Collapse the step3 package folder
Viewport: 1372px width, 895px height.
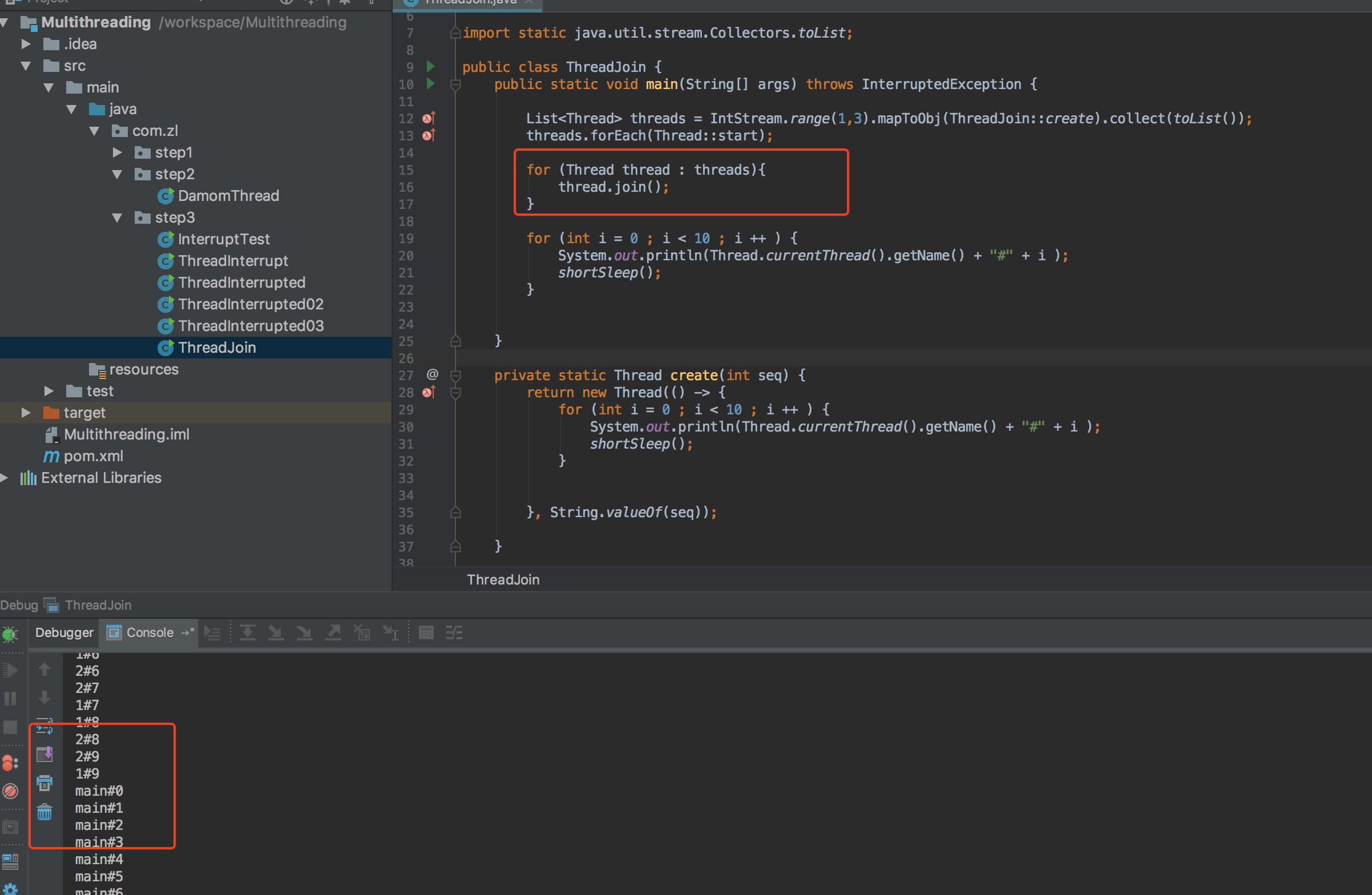[117, 218]
